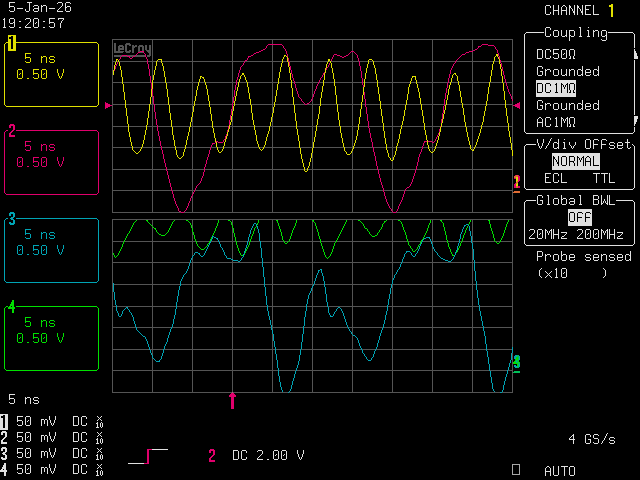Select DC50Ω coupling
This screenshot has width=640, height=480.
[x=556, y=54]
